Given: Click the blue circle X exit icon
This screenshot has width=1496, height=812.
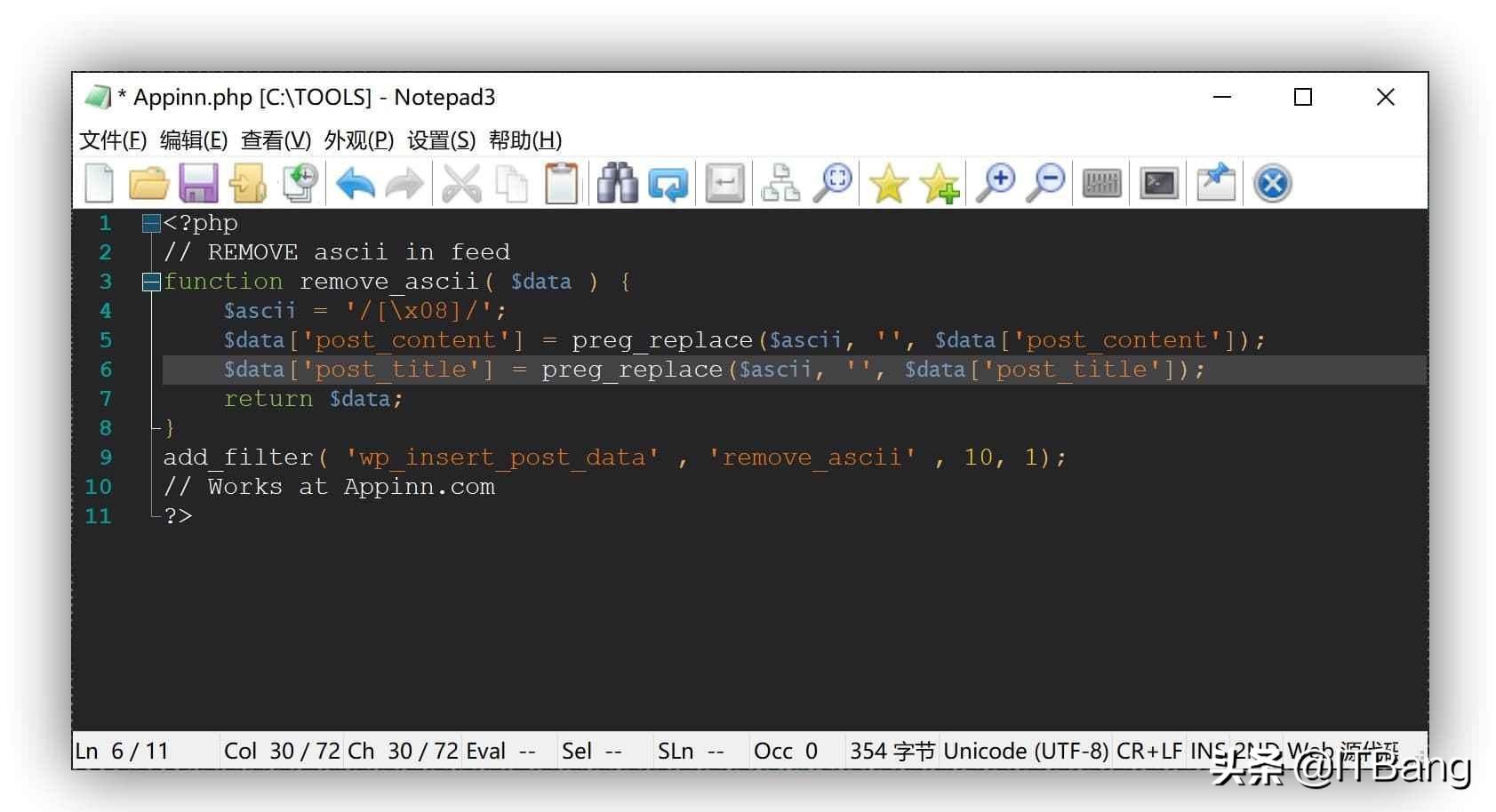Looking at the screenshot, I should coord(1272,184).
